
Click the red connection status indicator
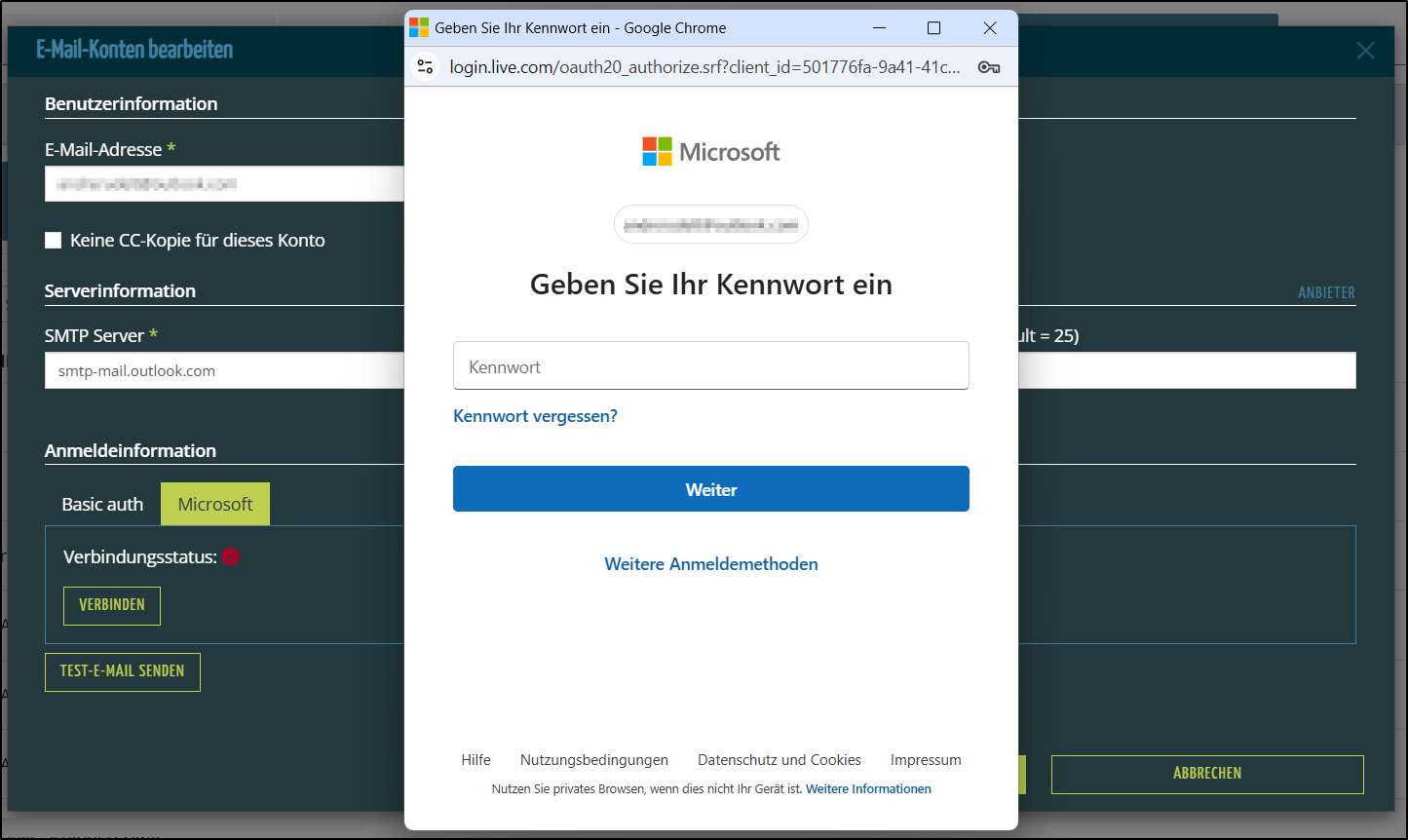coord(231,557)
